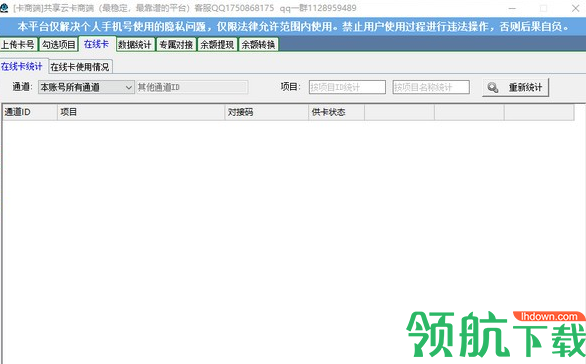Open the 数据统计 tab

pos(135,45)
